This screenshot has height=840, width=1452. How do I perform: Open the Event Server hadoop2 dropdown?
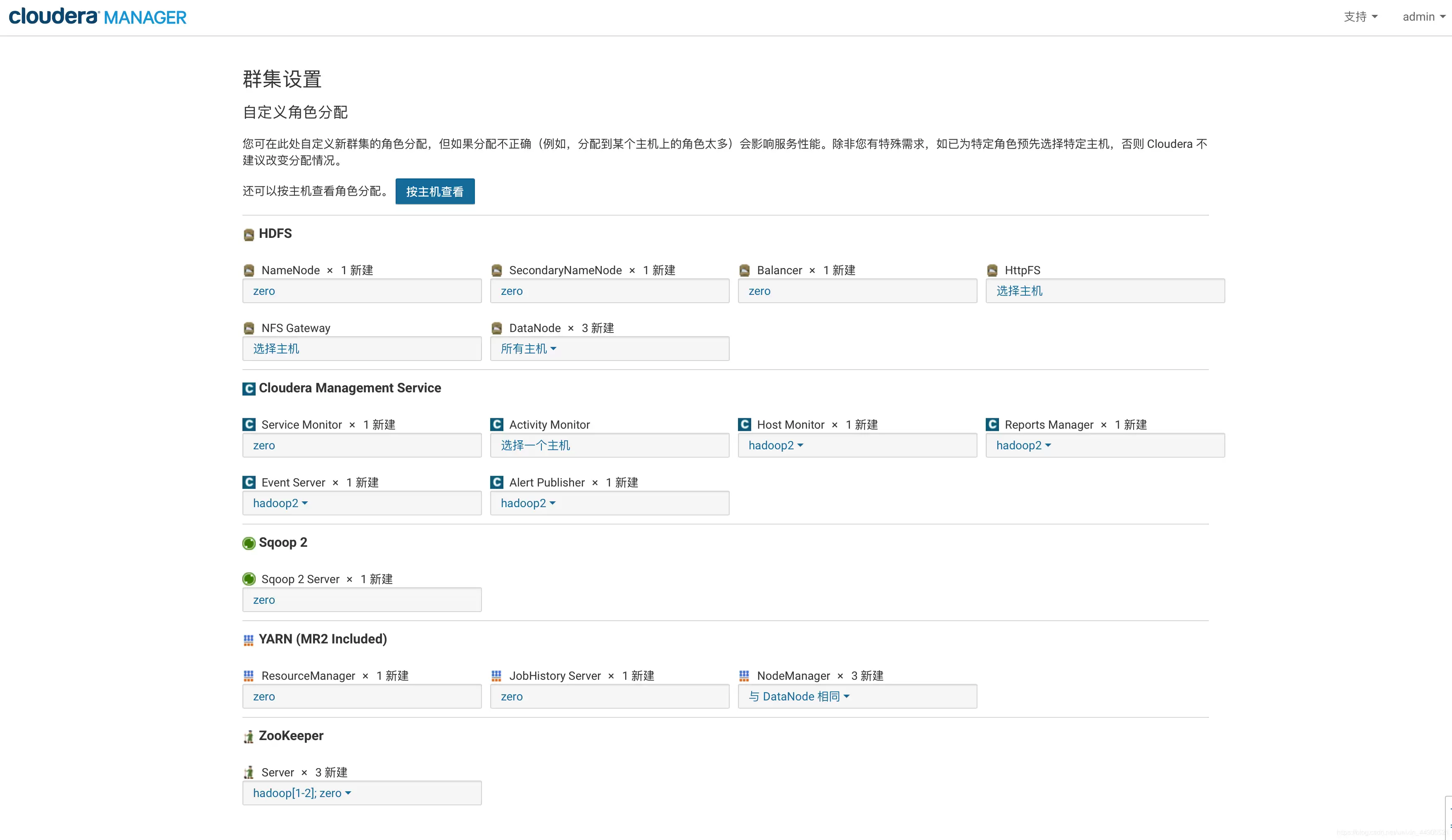click(280, 503)
